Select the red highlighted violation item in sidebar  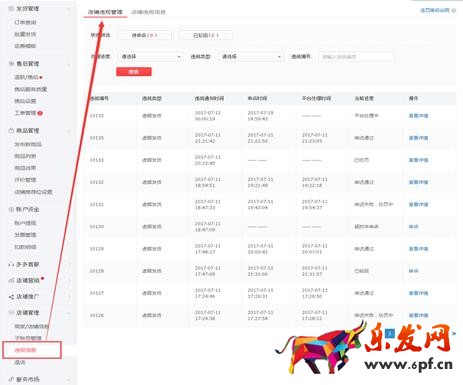point(25,350)
